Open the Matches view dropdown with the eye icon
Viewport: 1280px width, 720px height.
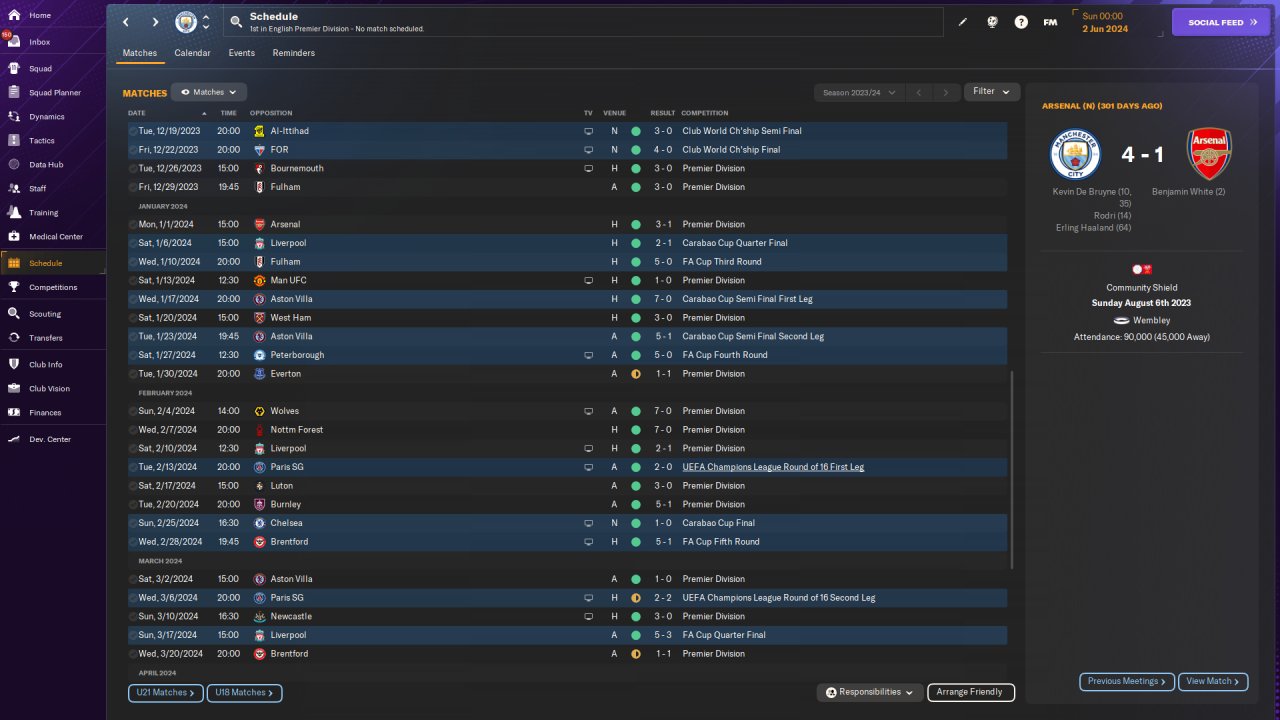point(209,92)
